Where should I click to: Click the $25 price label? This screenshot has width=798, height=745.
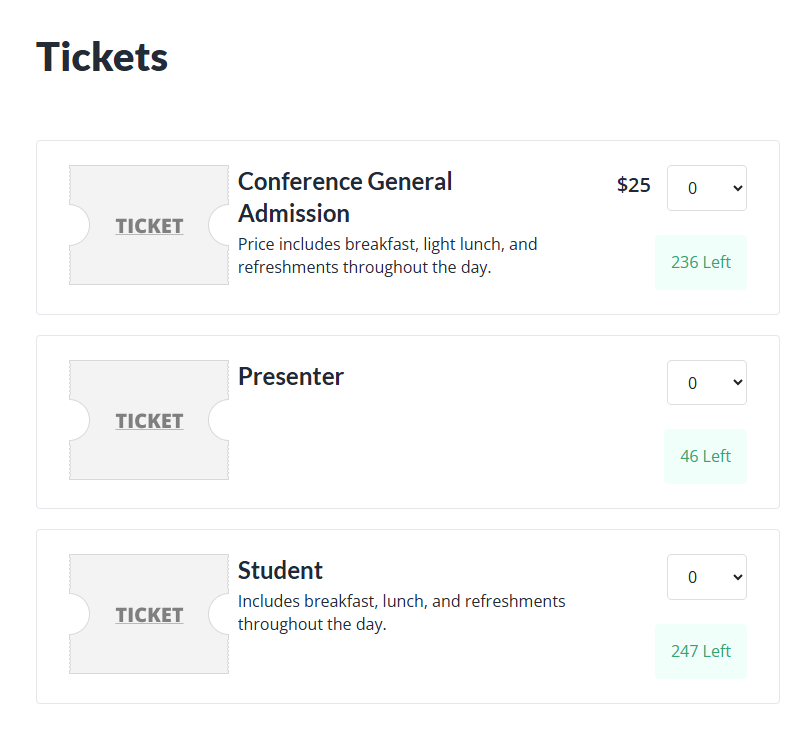pyautogui.click(x=633, y=185)
